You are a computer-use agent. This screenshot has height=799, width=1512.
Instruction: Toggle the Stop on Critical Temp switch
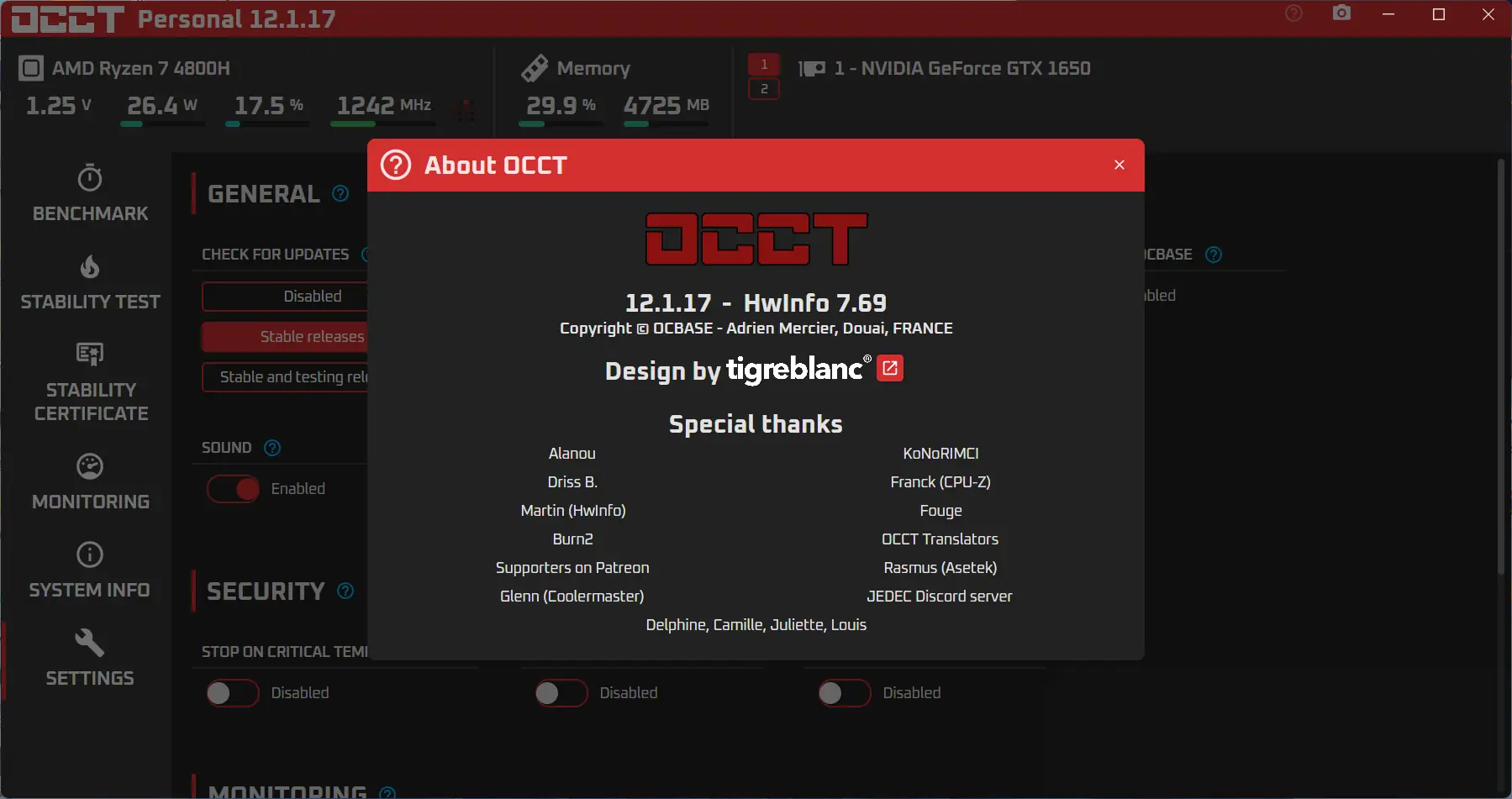[234, 693]
